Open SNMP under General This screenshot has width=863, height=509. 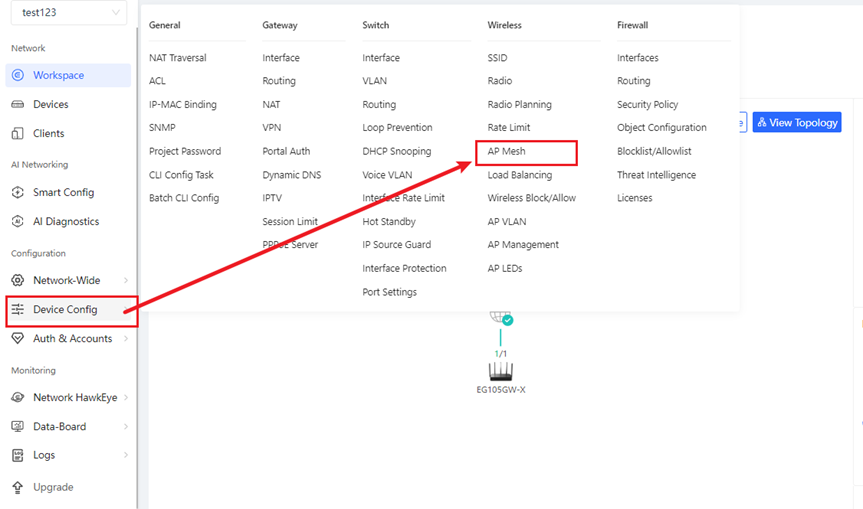162,127
